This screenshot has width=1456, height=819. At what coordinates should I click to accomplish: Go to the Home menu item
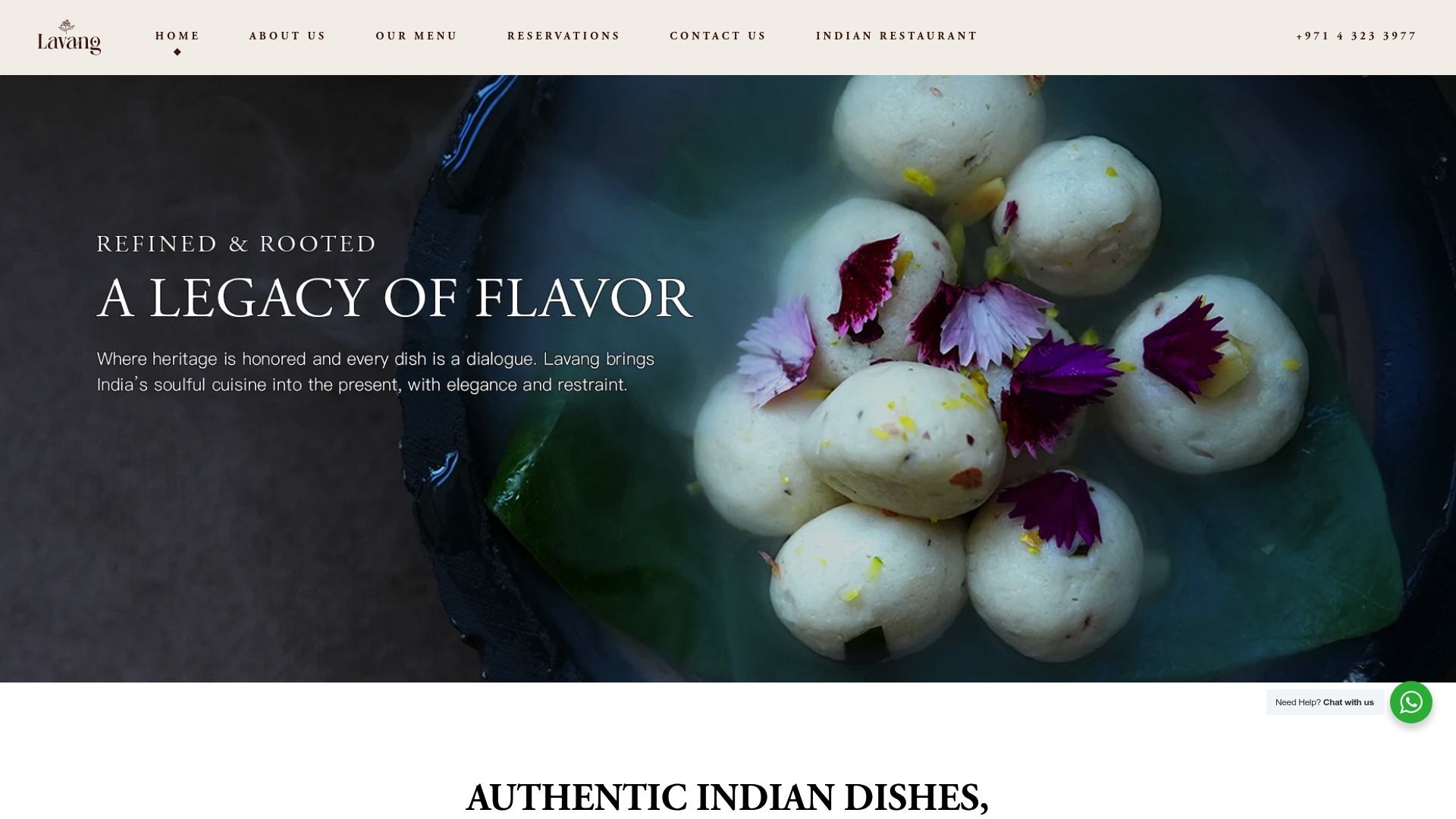[177, 36]
